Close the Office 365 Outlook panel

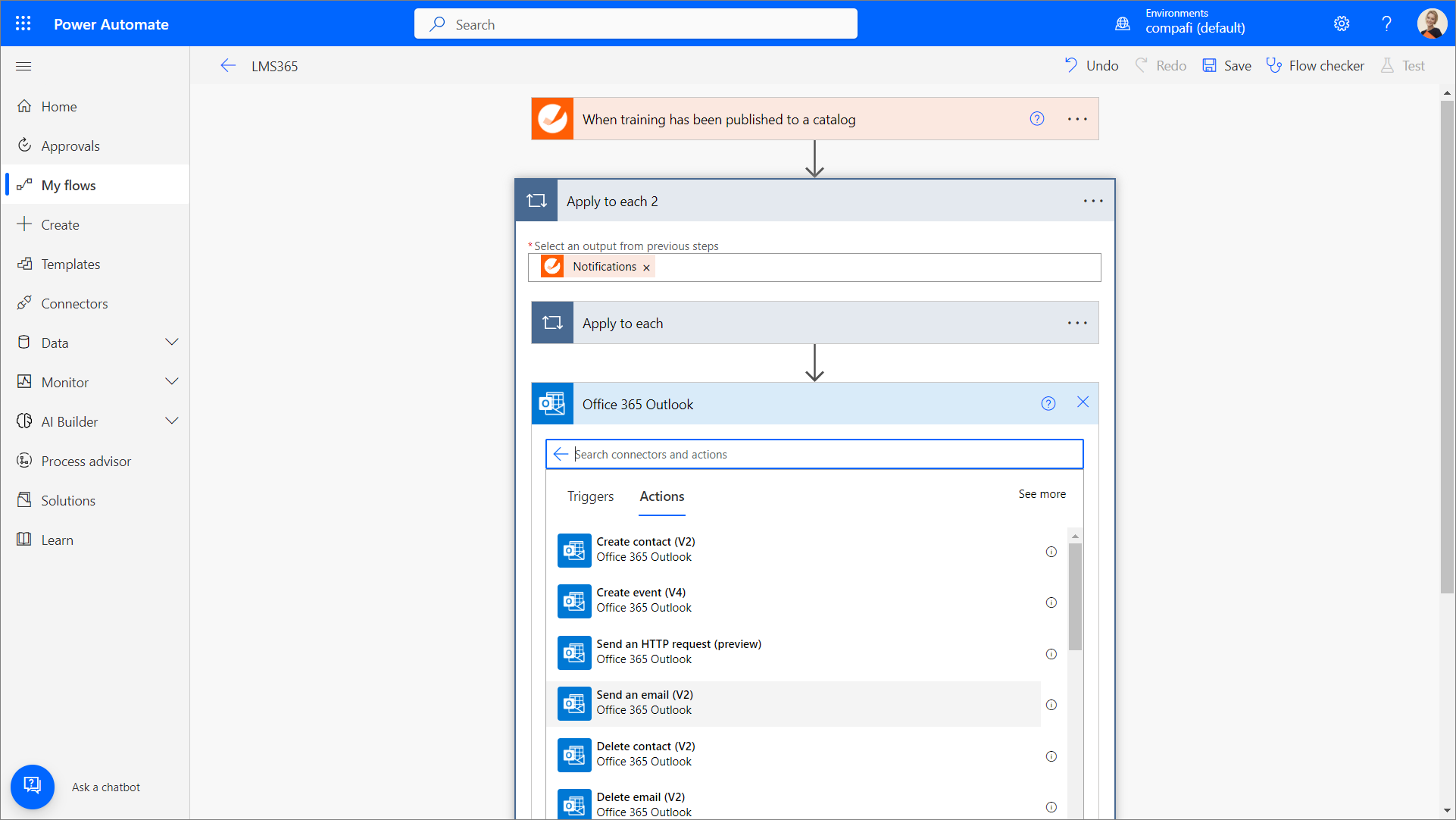1083,402
